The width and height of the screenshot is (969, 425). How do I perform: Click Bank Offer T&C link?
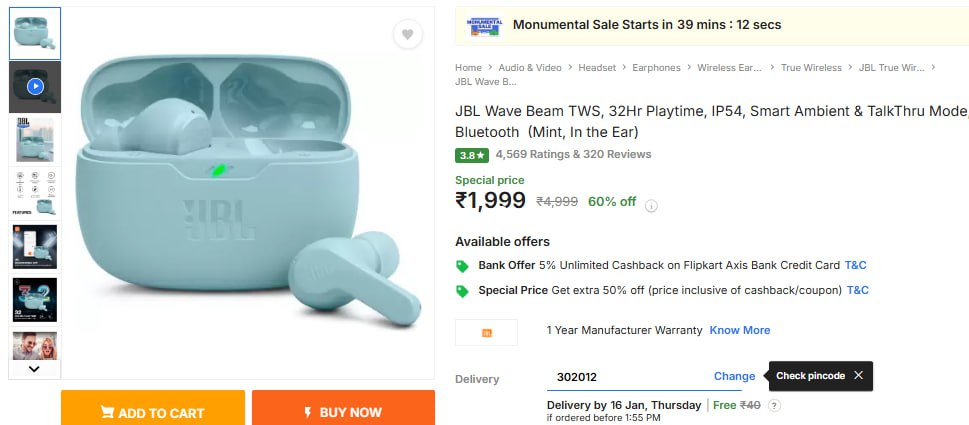tap(855, 266)
